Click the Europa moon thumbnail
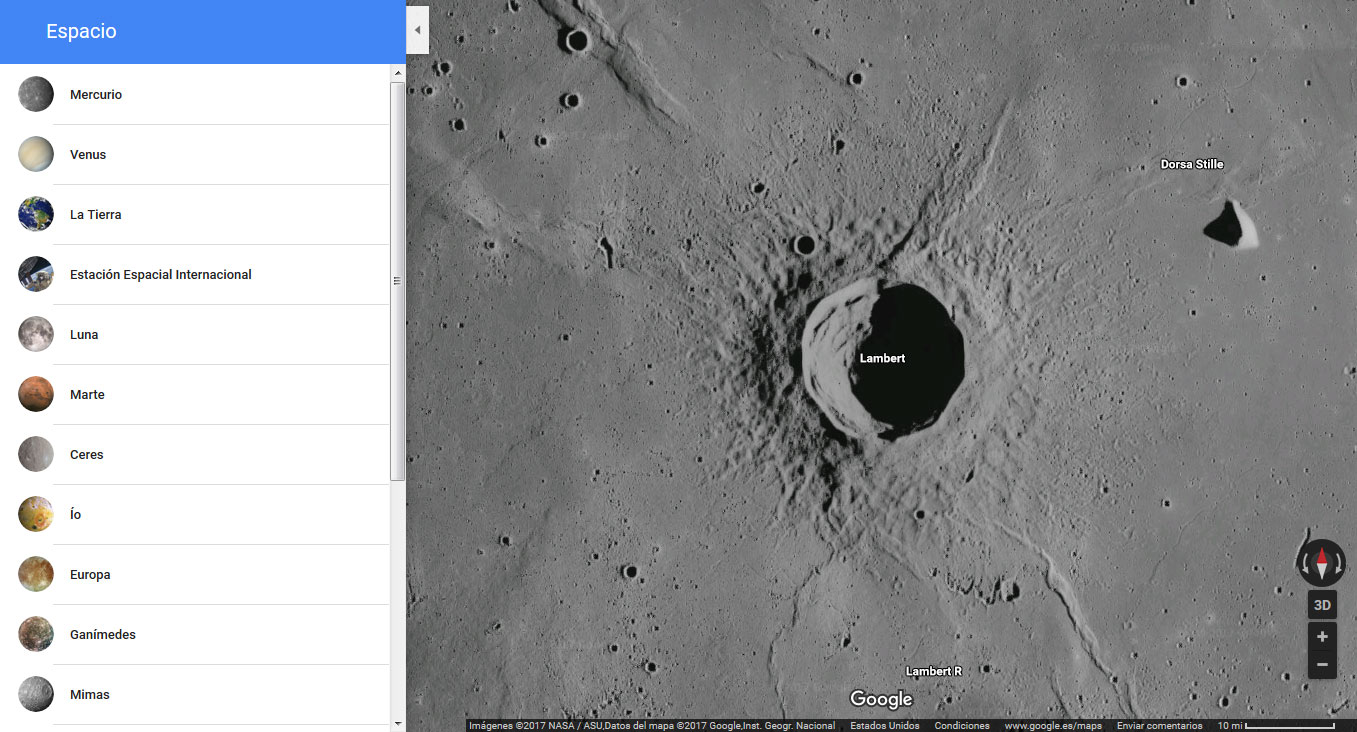The height and width of the screenshot is (732, 1357). (36, 574)
